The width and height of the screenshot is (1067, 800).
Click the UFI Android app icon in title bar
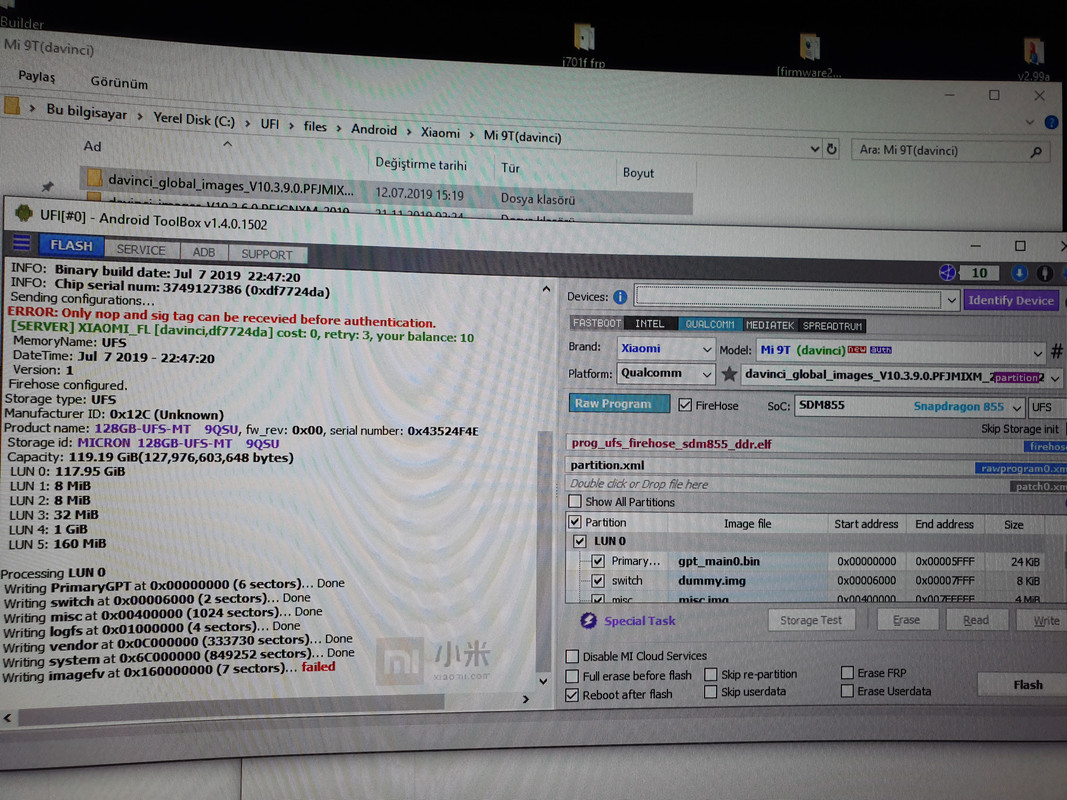[x=23, y=214]
